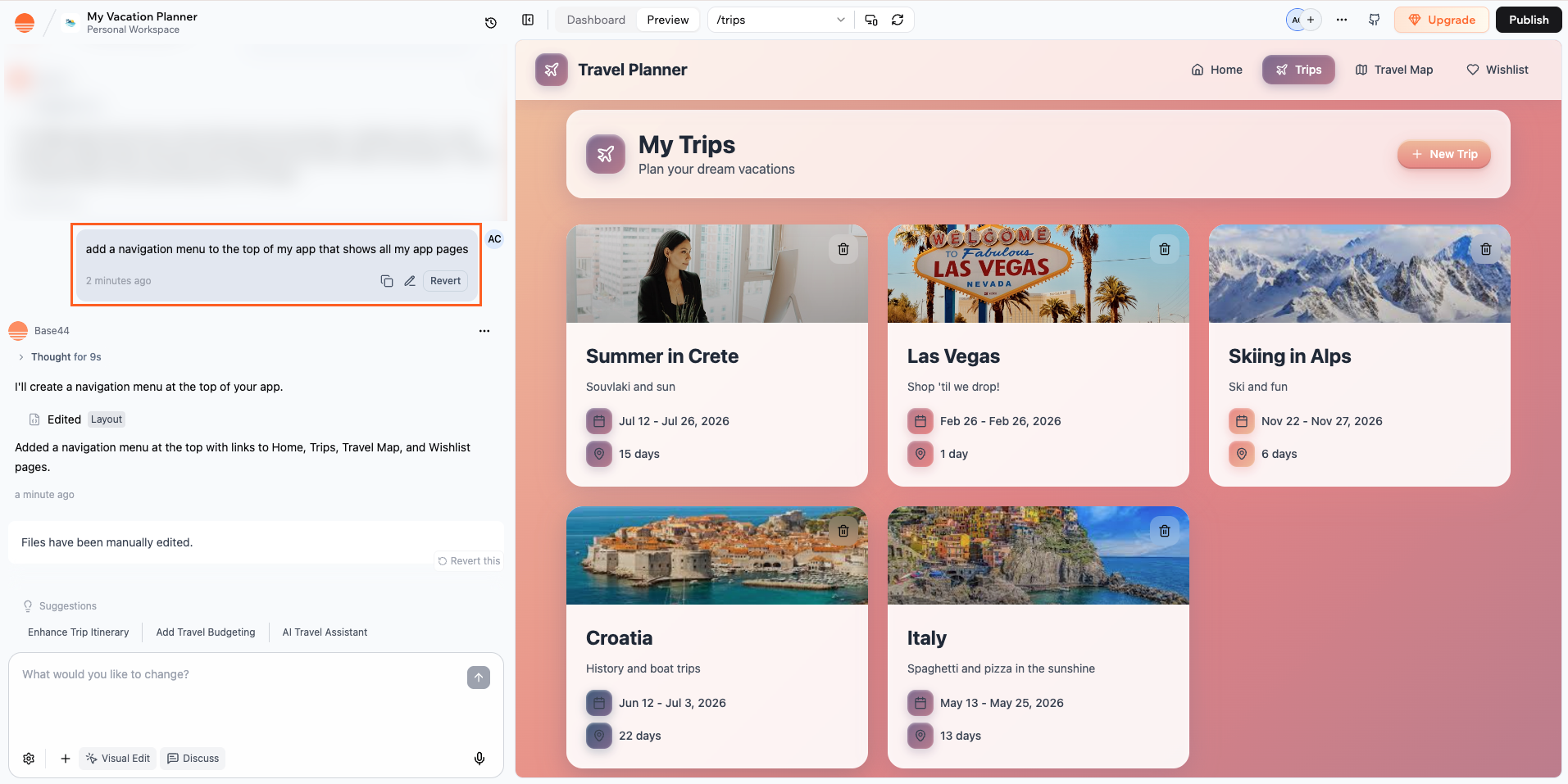Delete the Las Vegas trip
The height and width of the screenshot is (784, 1568).
(1164, 248)
